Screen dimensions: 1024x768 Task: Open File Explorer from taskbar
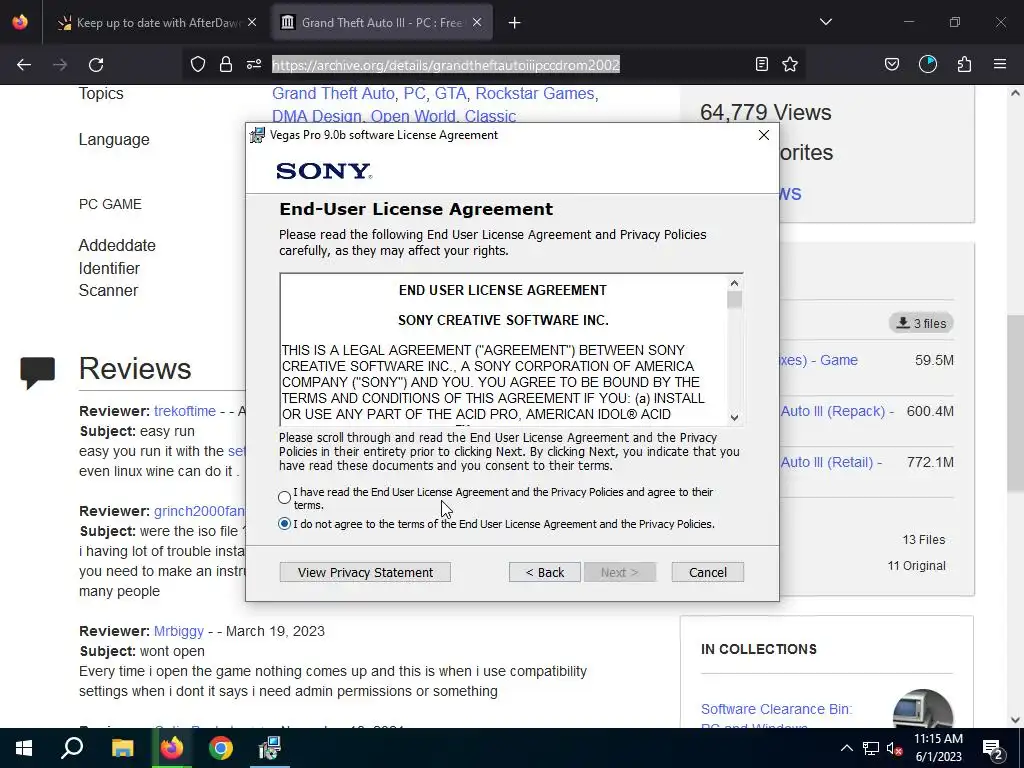(122, 748)
